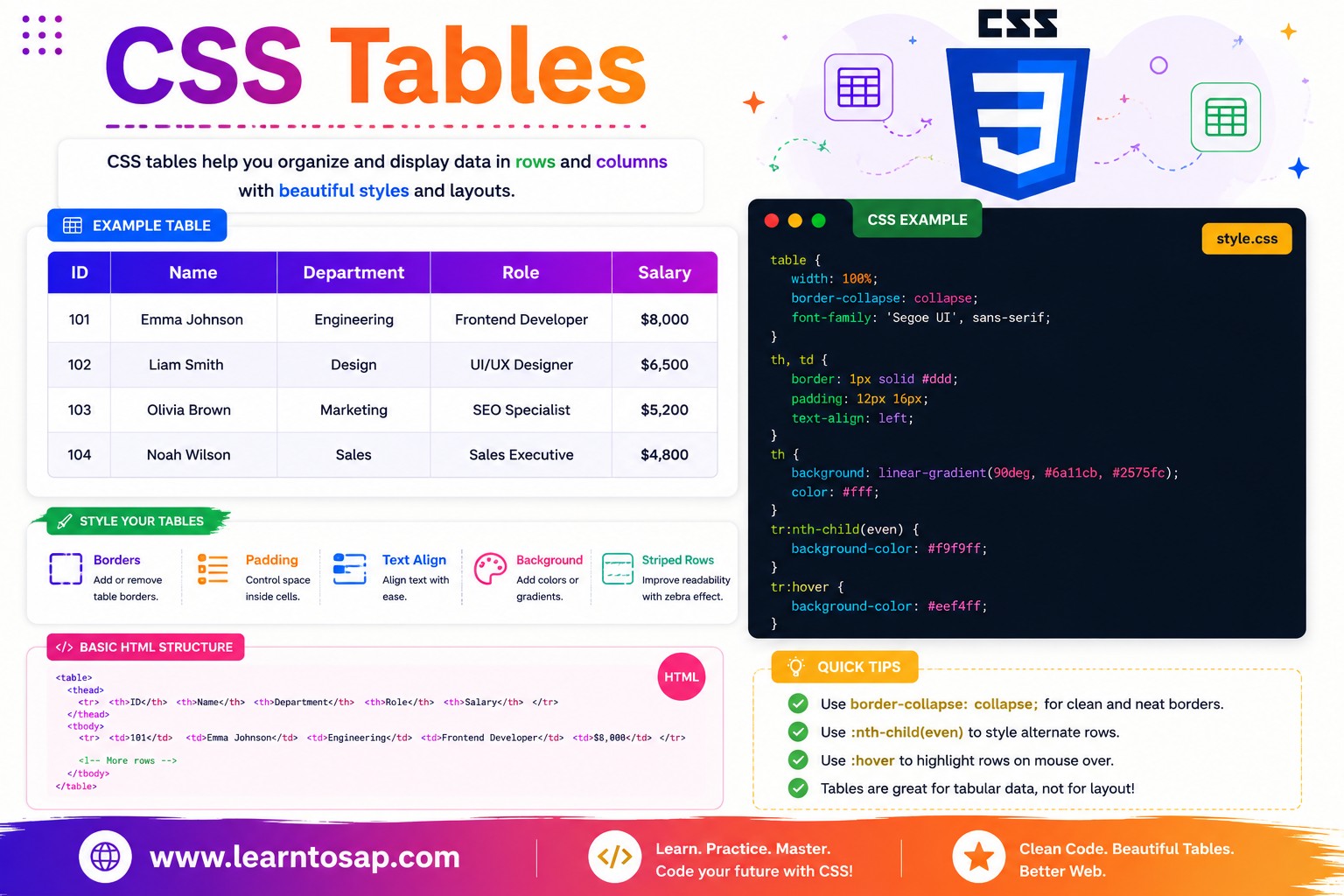Image resolution: width=1344 pixels, height=896 pixels.
Task: Select the QUICK TIPS label tab
Action: (x=844, y=667)
